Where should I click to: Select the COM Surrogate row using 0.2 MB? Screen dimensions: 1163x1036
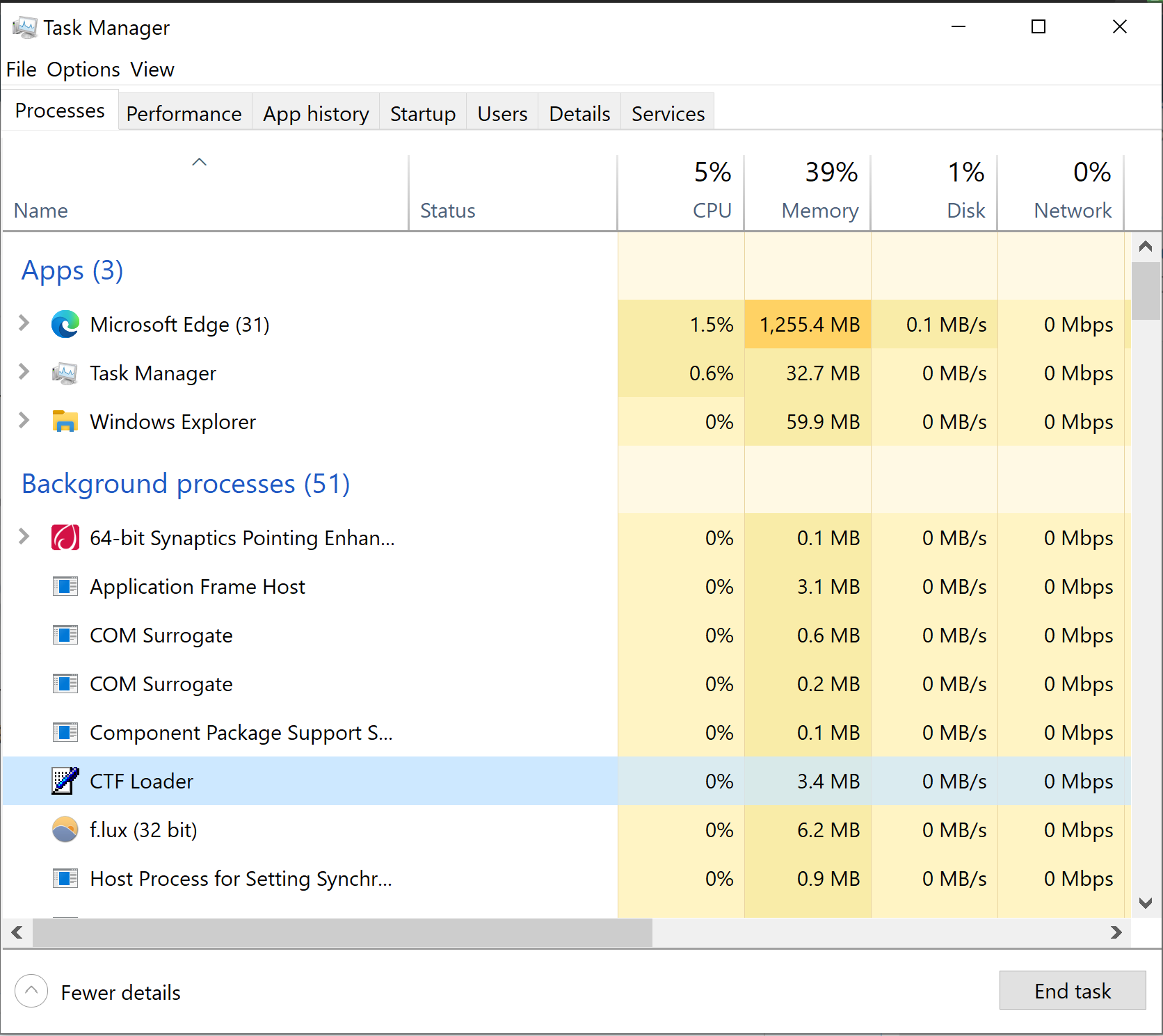tap(567, 684)
